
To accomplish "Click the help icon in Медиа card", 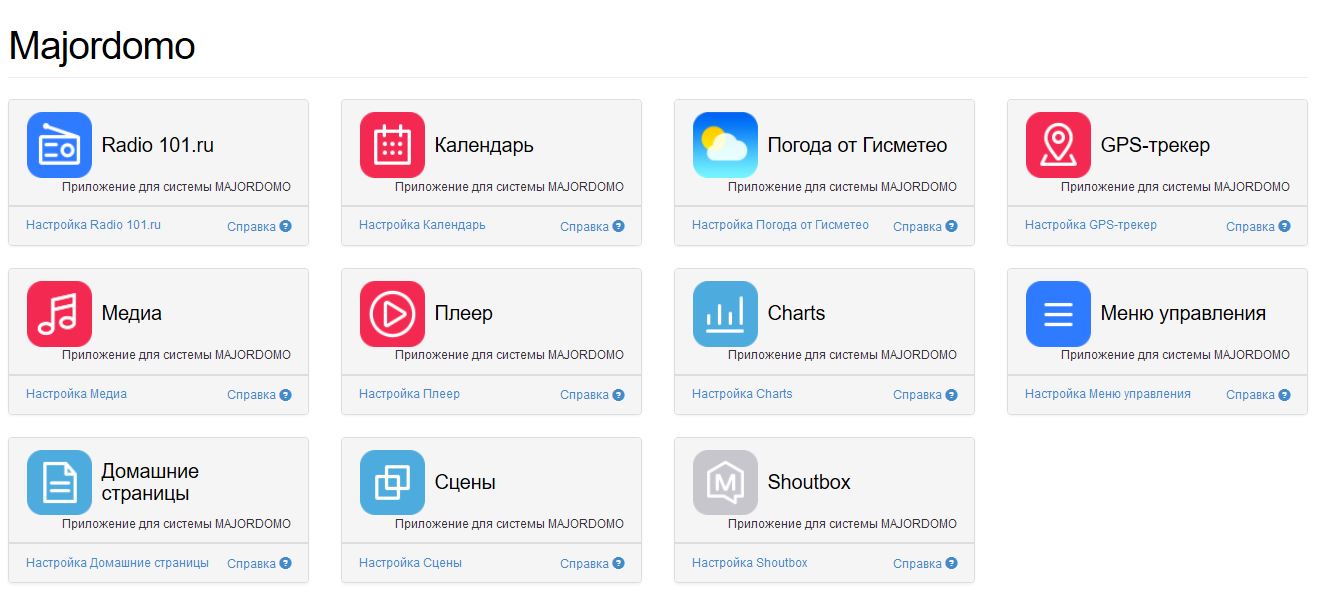I will pos(285,394).
